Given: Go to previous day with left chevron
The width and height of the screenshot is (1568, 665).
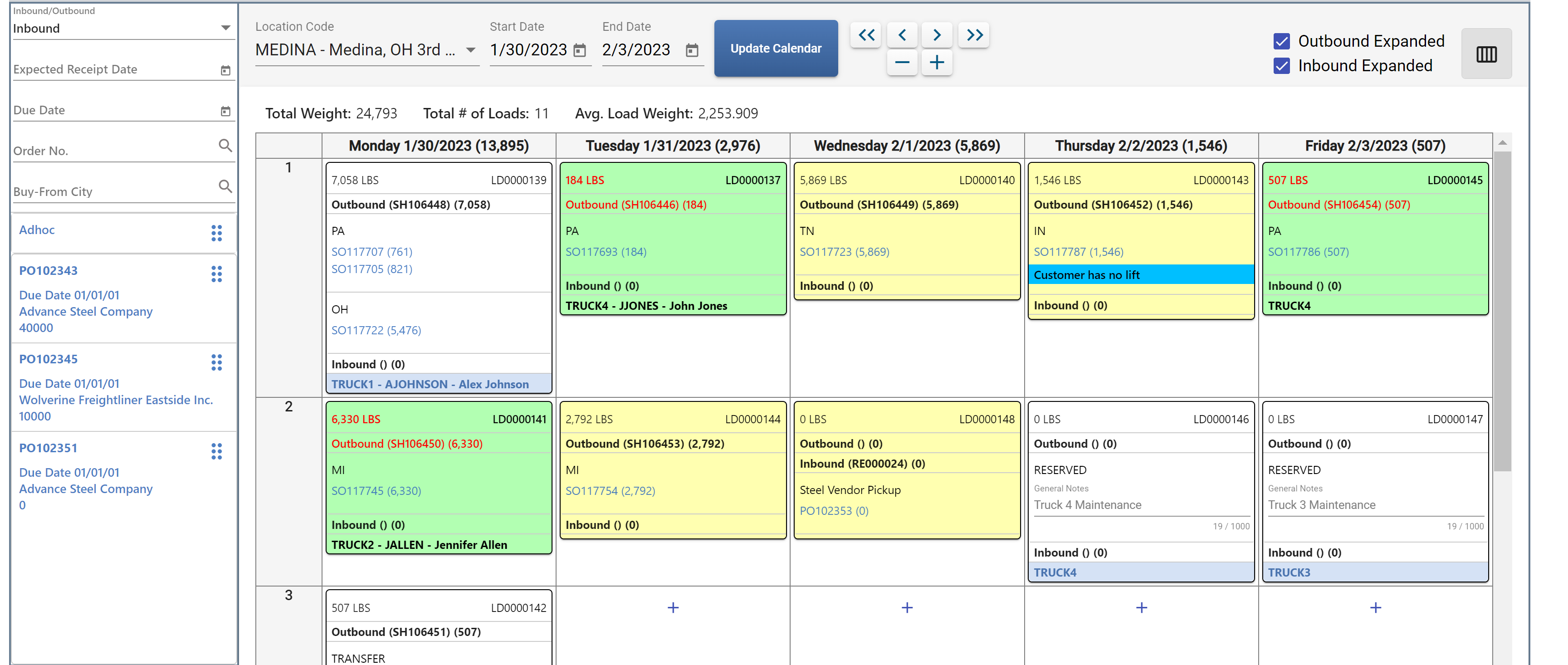Looking at the screenshot, I should point(902,35).
